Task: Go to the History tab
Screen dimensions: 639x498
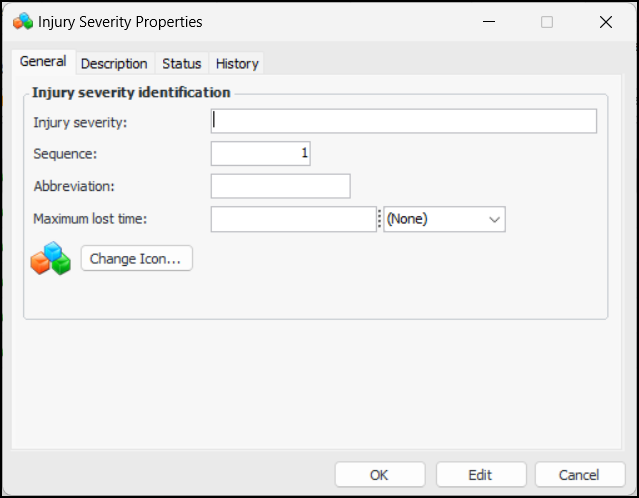Action: tap(237, 63)
